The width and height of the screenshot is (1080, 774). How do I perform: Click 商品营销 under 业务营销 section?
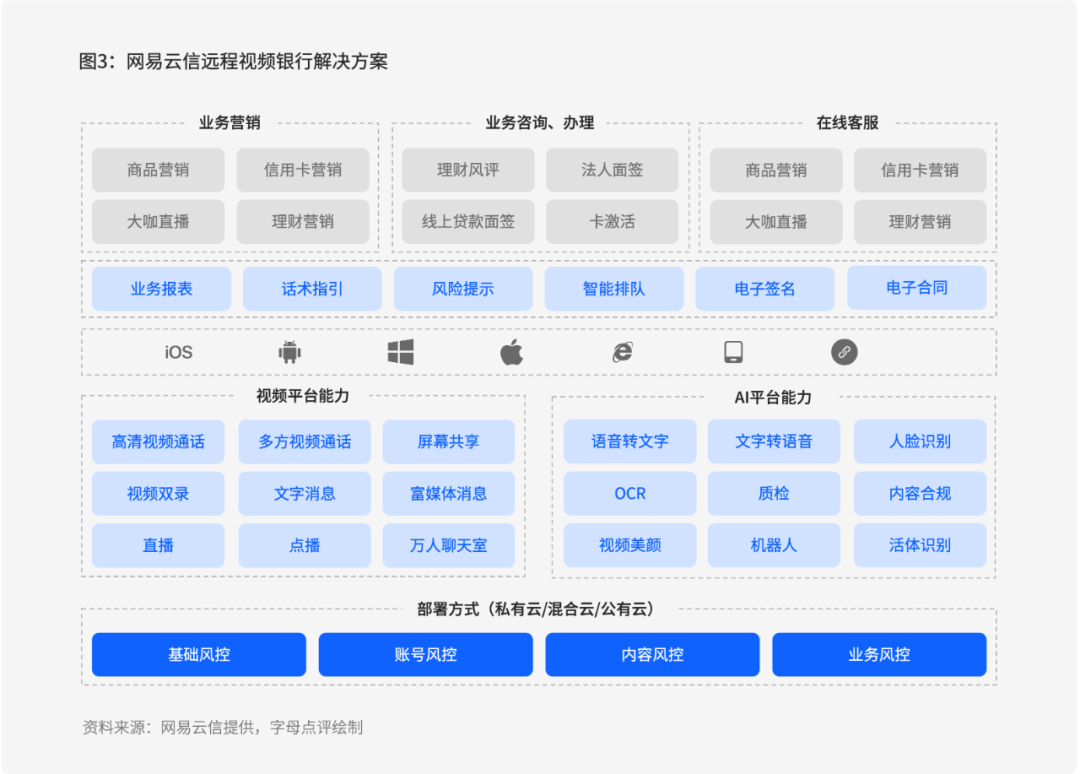pyautogui.click(x=158, y=170)
